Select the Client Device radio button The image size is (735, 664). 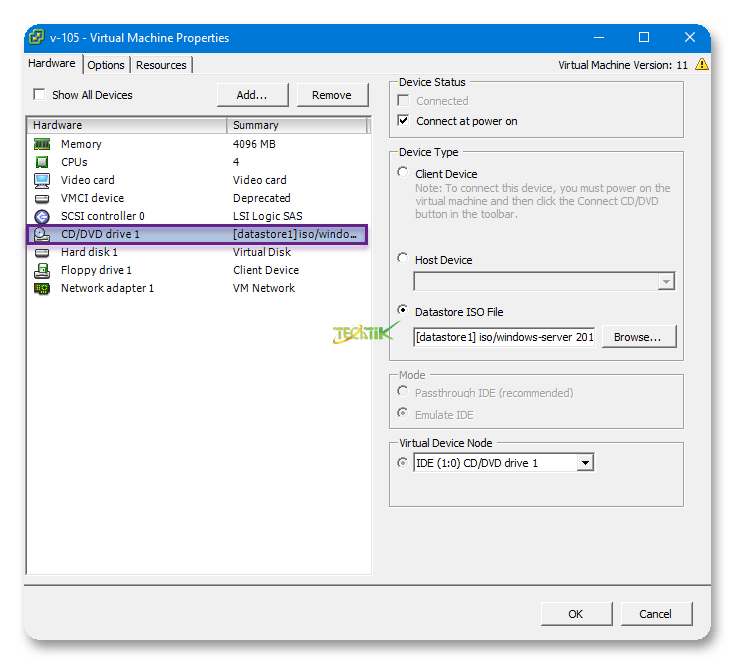(403, 173)
